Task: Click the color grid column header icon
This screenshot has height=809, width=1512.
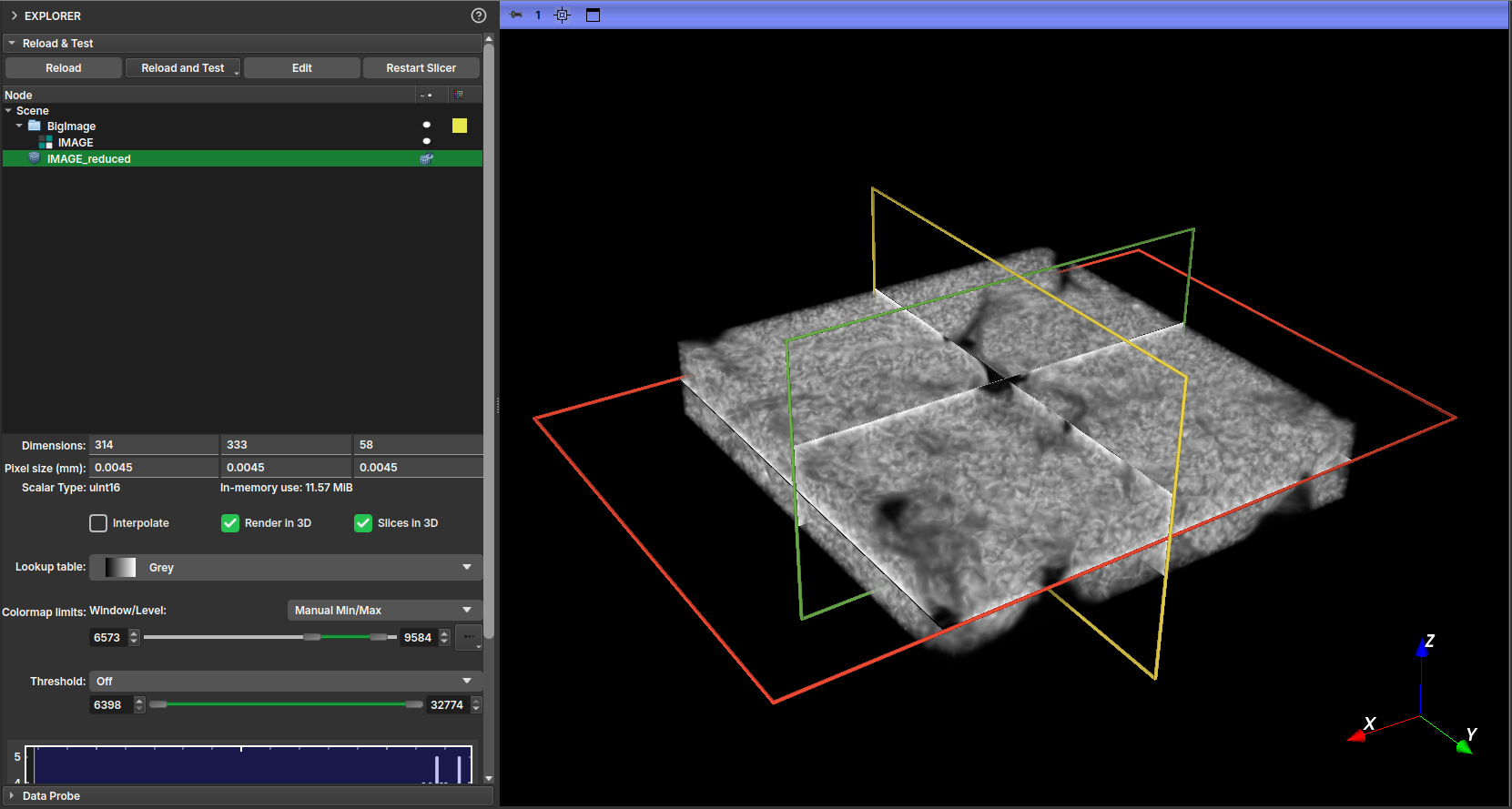Action: (x=459, y=95)
